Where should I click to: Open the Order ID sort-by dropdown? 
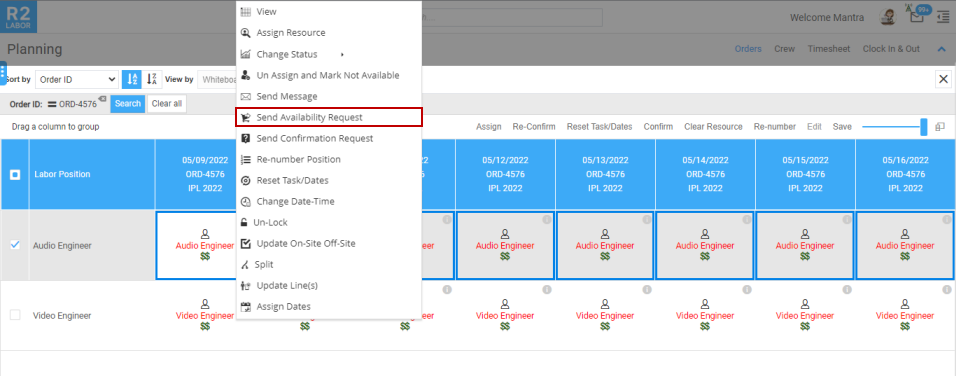[77, 79]
